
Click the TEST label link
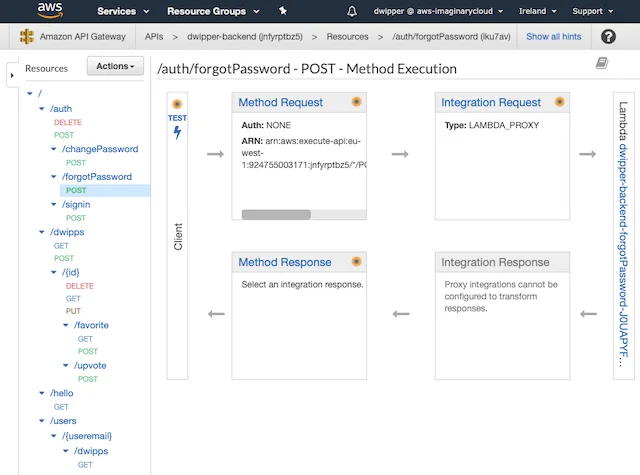[x=177, y=118]
